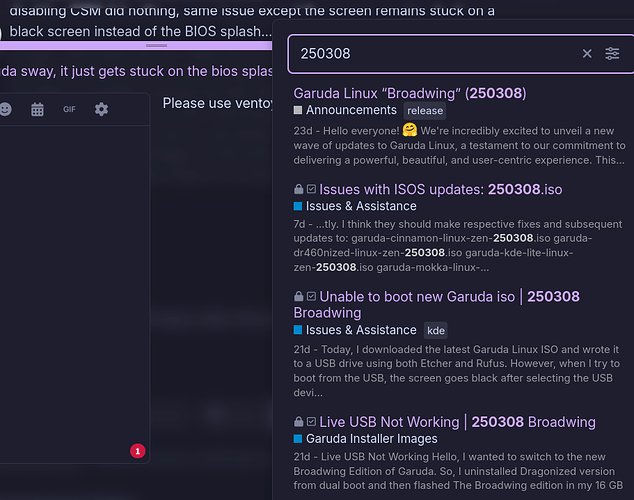
Task: Insert date using calendar icon
Action: (37, 109)
